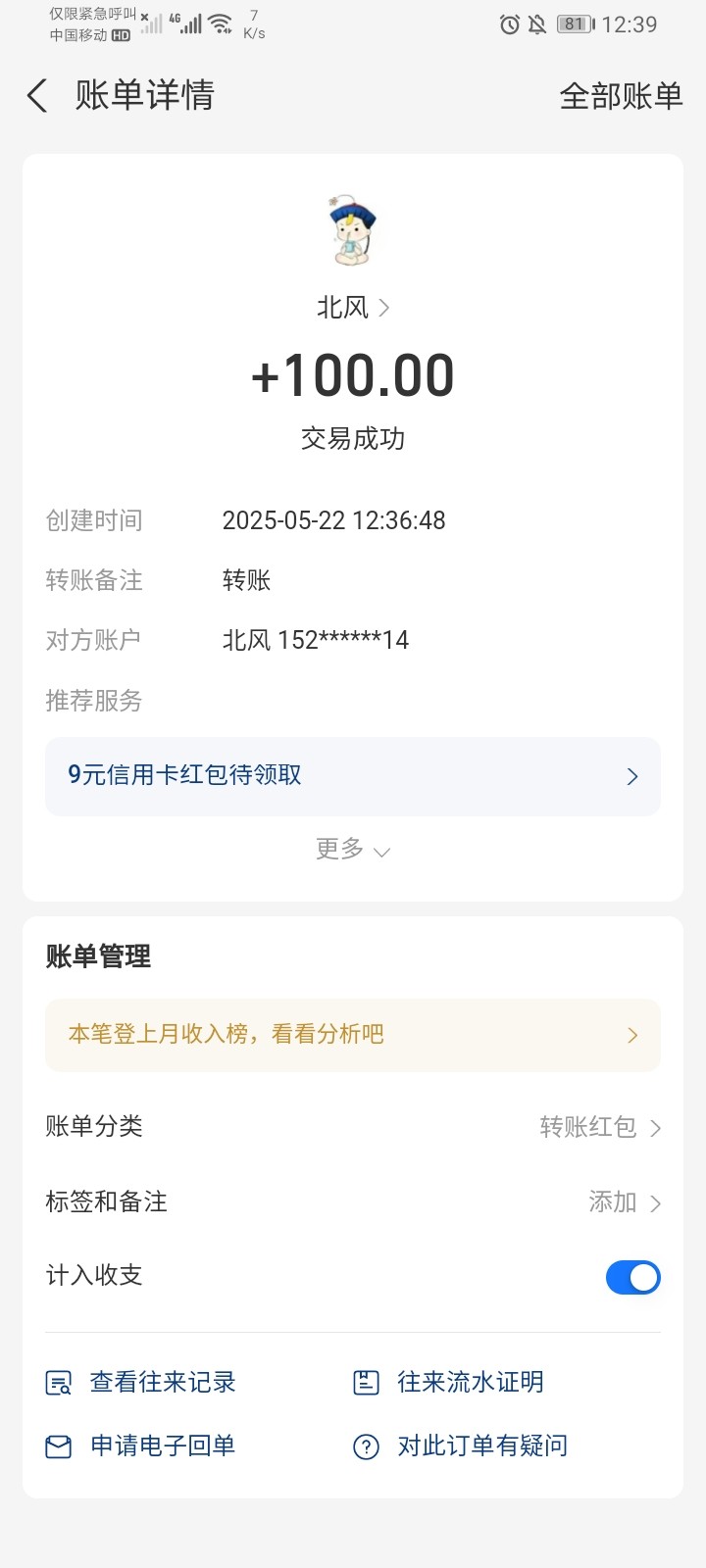
Task: Click the question mark help icon
Action: pos(366,1446)
